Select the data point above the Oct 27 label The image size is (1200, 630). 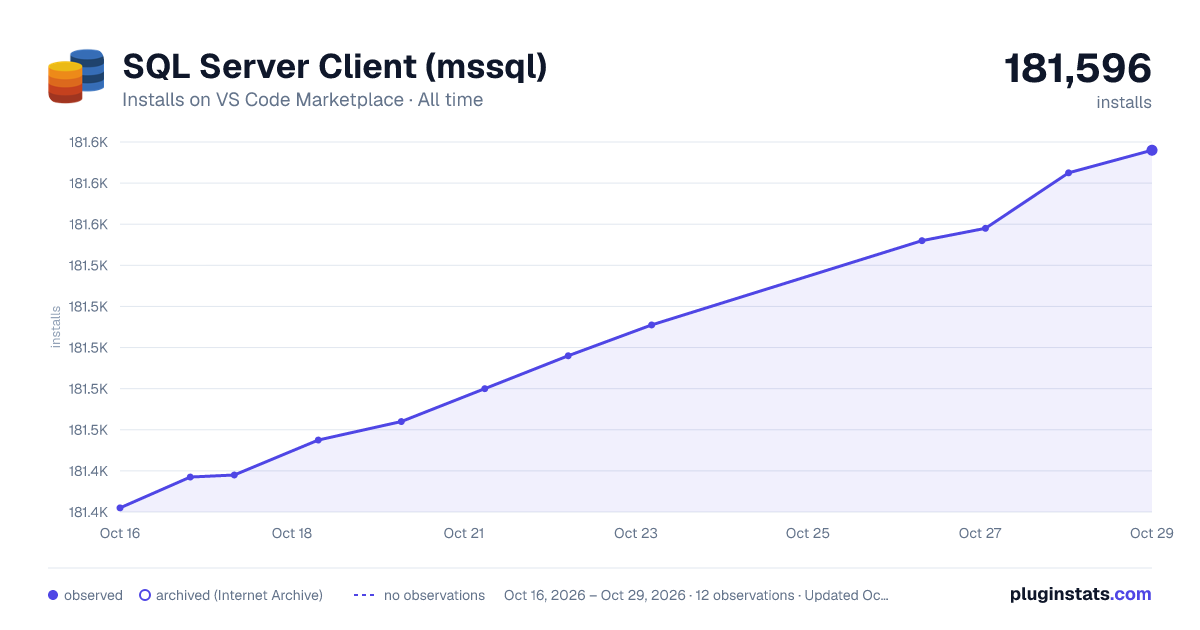[x=985, y=228]
